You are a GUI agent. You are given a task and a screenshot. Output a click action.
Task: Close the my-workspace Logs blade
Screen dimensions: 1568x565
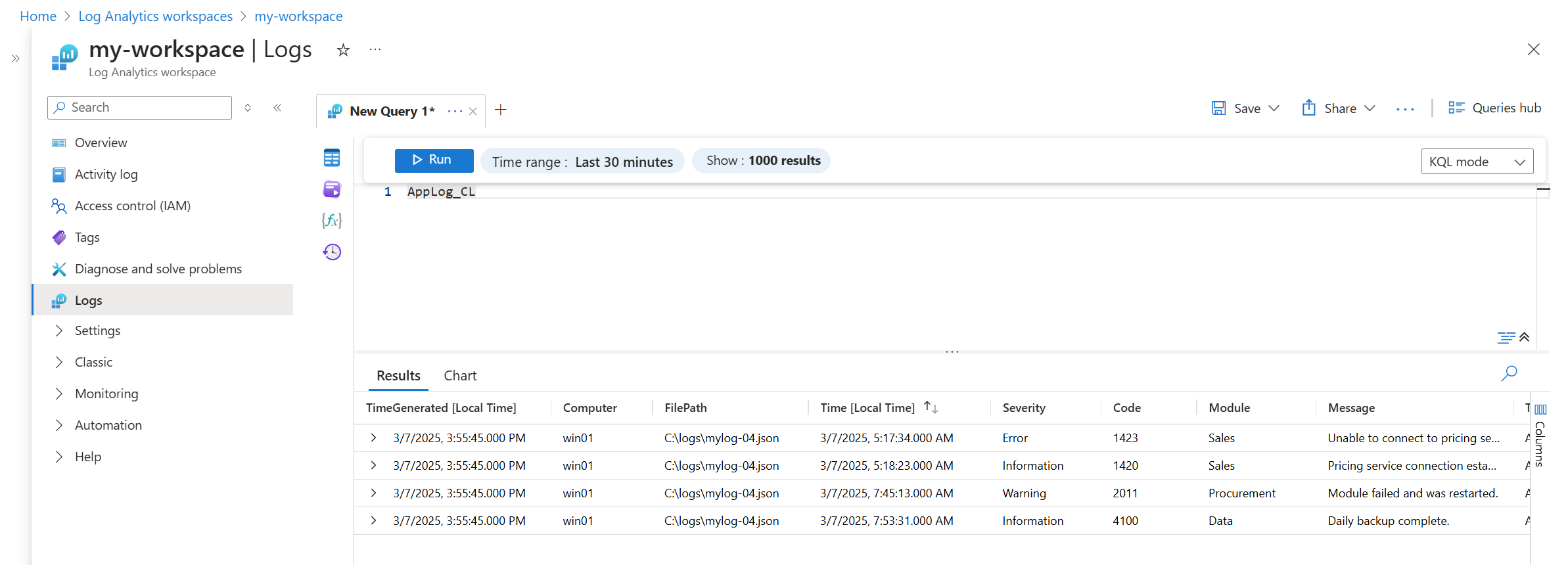(x=1534, y=49)
